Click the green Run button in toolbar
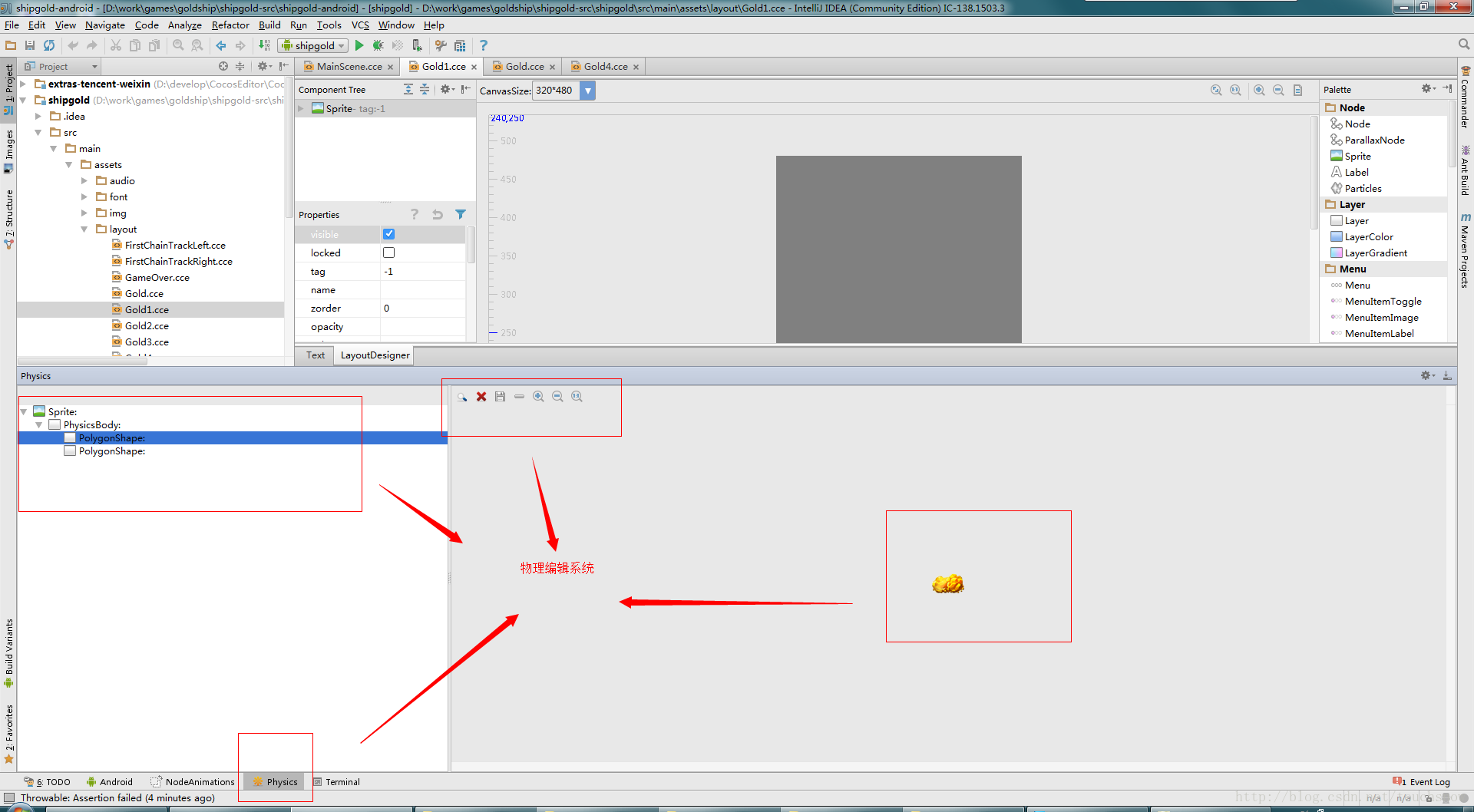This screenshot has width=1474, height=812. click(x=359, y=46)
